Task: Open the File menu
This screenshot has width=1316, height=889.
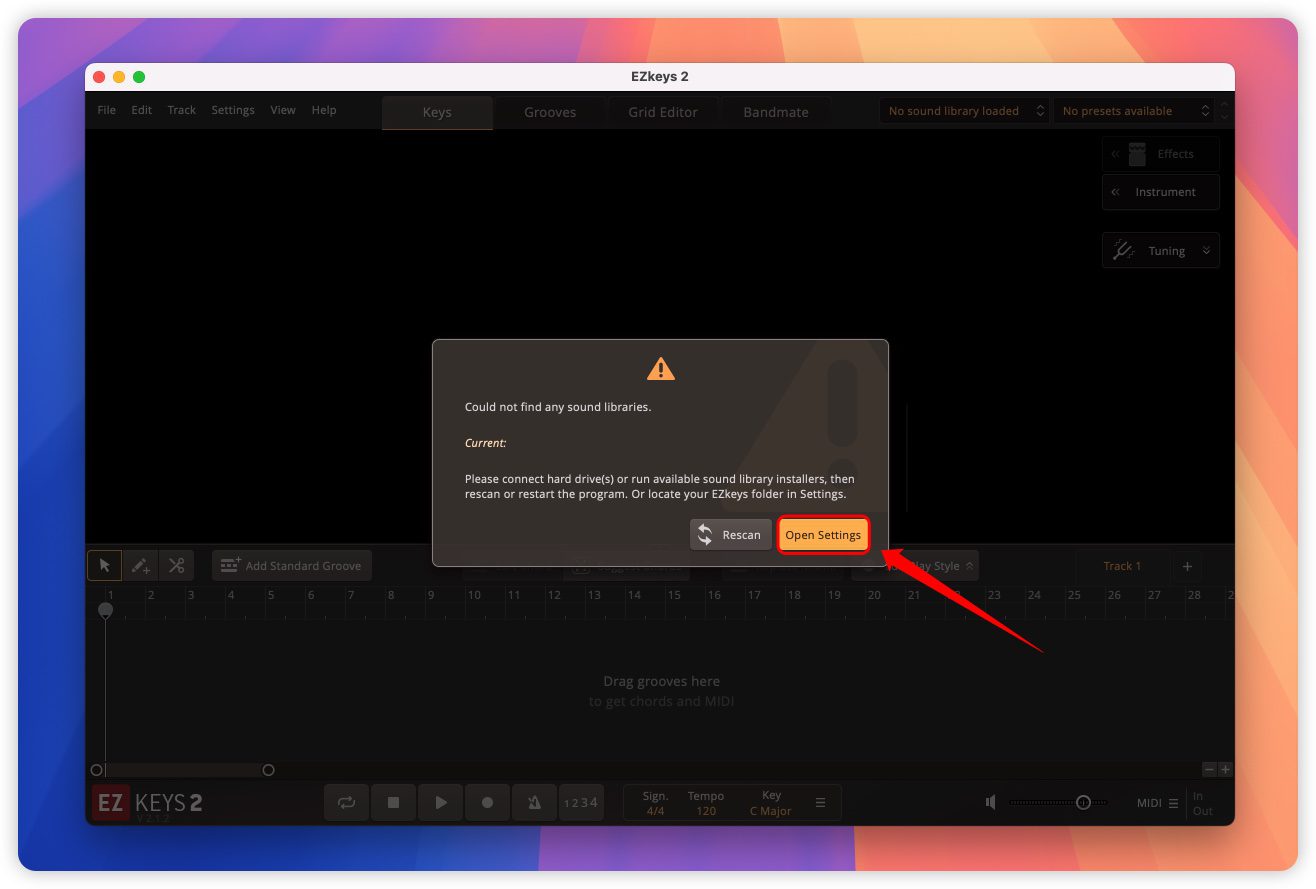Action: 107,110
